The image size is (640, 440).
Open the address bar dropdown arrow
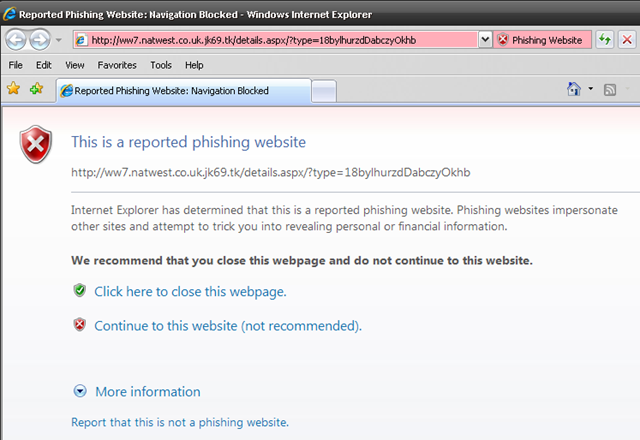coord(485,40)
